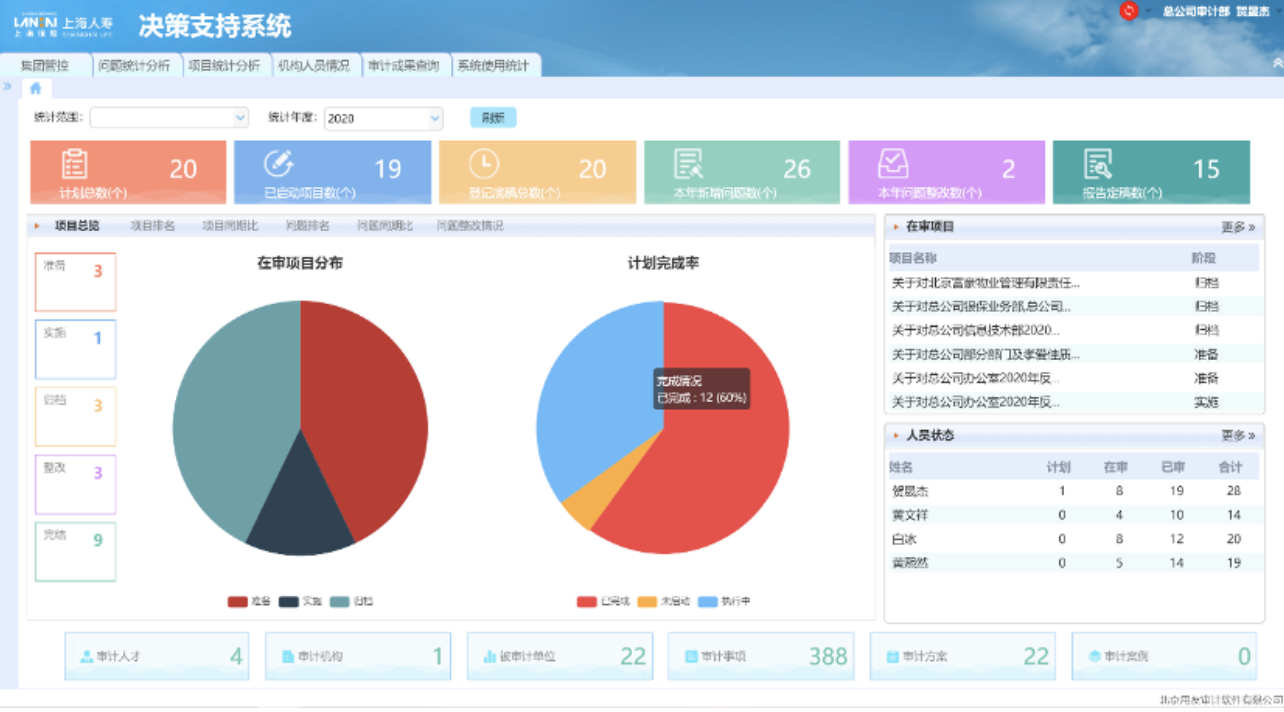Click the red refresh icon in header
The width and height of the screenshot is (1284, 712).
(1129, 11)
